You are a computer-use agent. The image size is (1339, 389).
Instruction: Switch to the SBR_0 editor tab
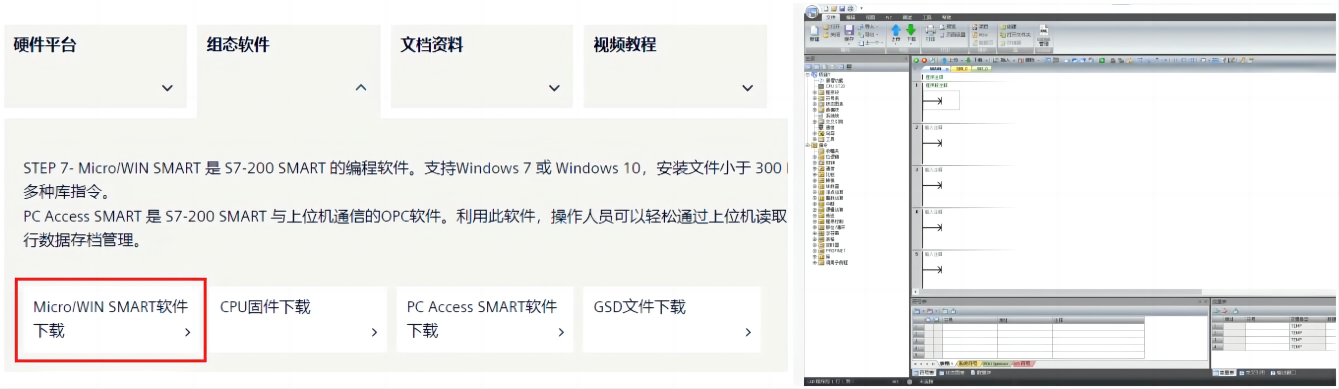(961, 69)
